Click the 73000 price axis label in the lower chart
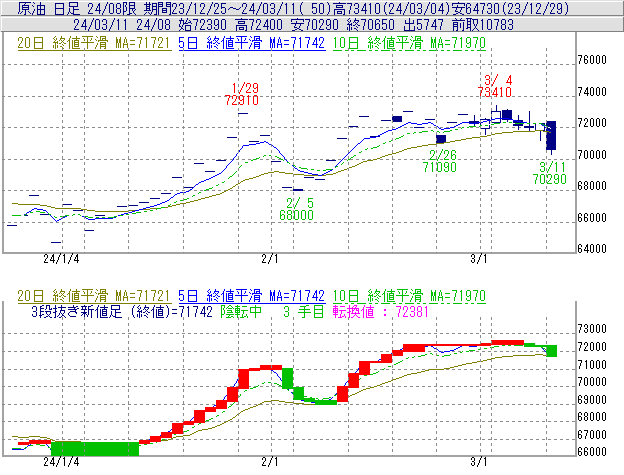Viewport: 624px width, 475px height. pos(592,329)
